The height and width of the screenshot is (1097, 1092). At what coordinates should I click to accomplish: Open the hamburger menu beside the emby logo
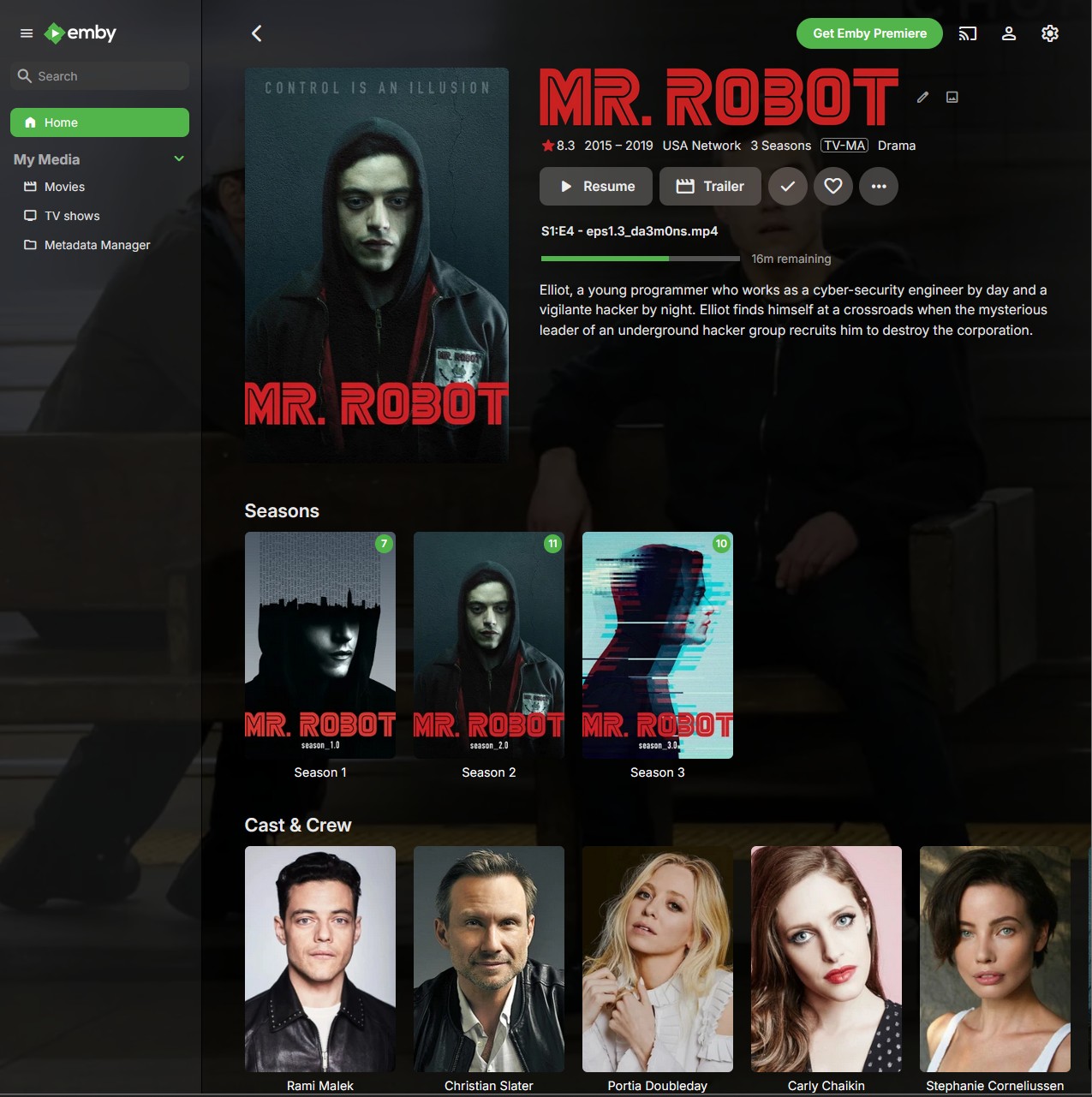(x=27, y=33)
